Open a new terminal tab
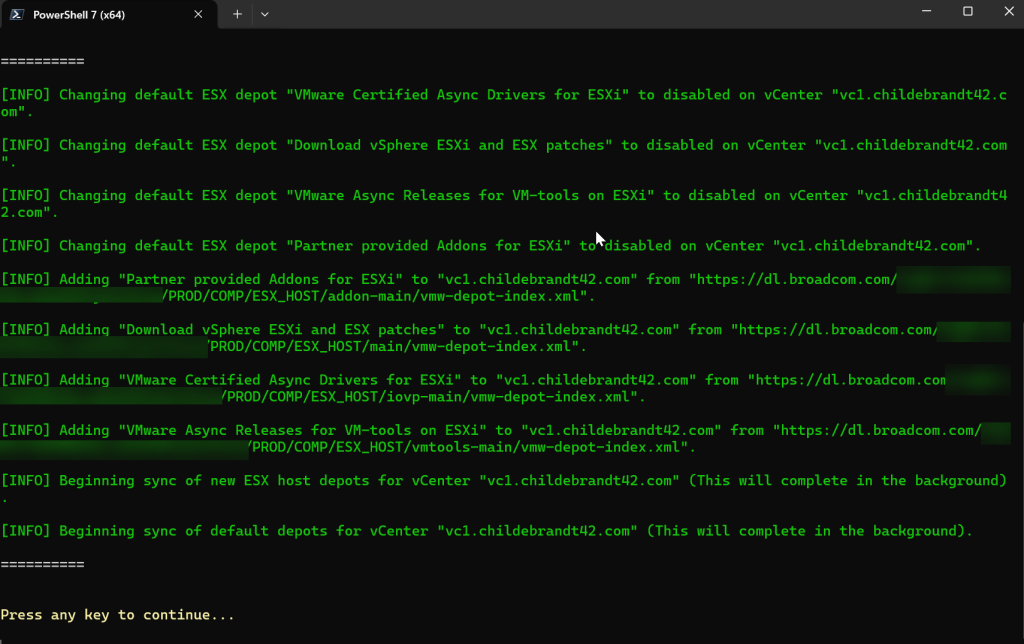 237,14
